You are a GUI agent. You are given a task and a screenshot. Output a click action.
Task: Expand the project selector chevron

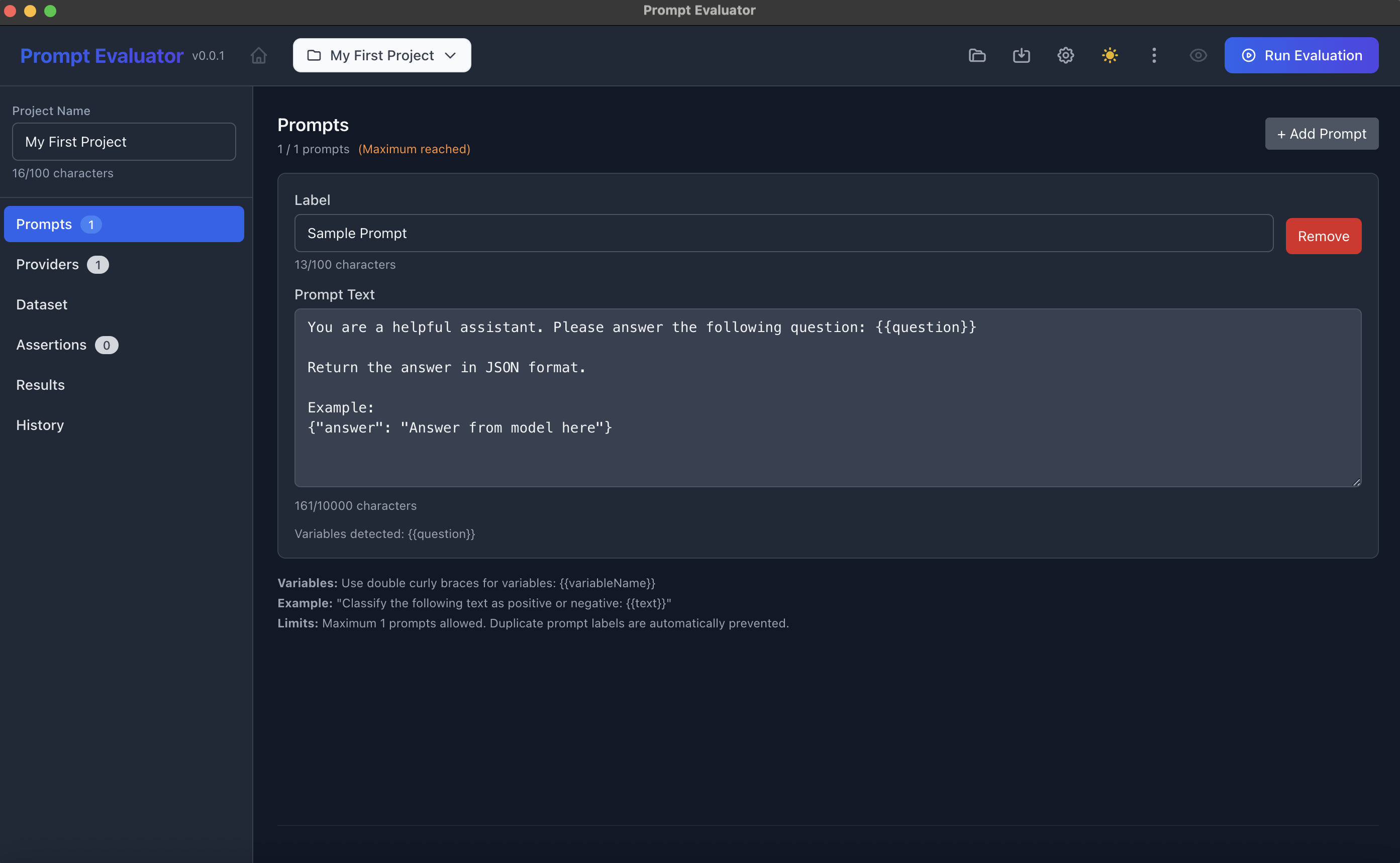tap(450, 55)
